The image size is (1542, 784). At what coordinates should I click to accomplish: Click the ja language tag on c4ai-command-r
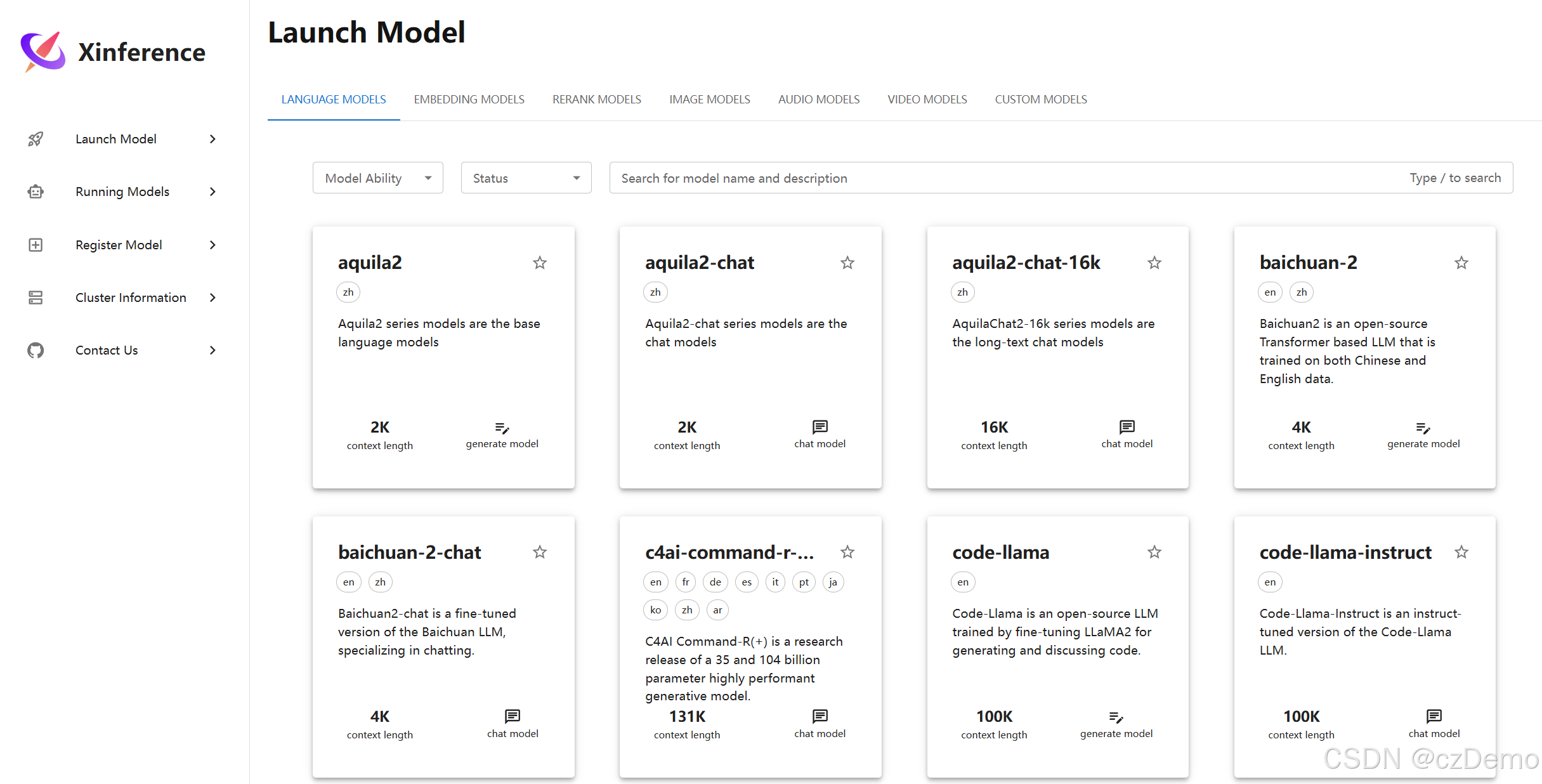833,582
